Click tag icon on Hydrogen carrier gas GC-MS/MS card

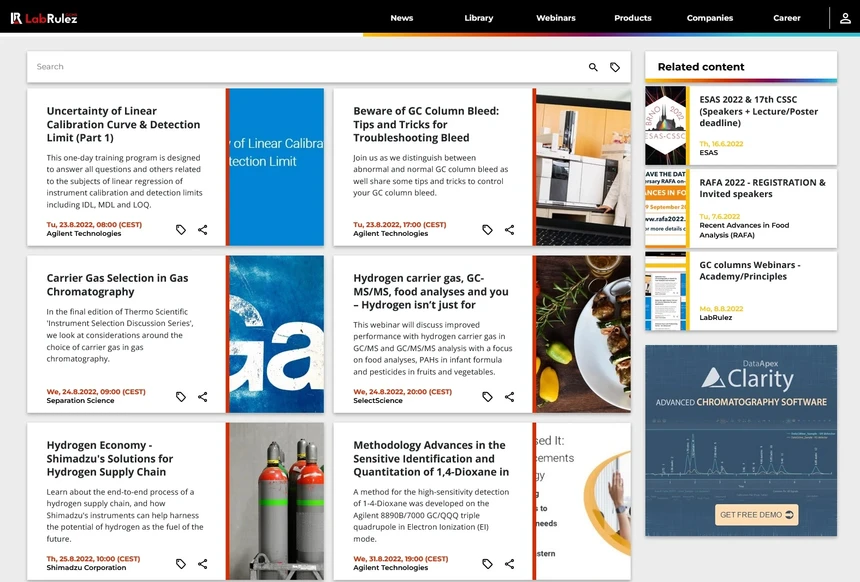[x=487, y=397]
